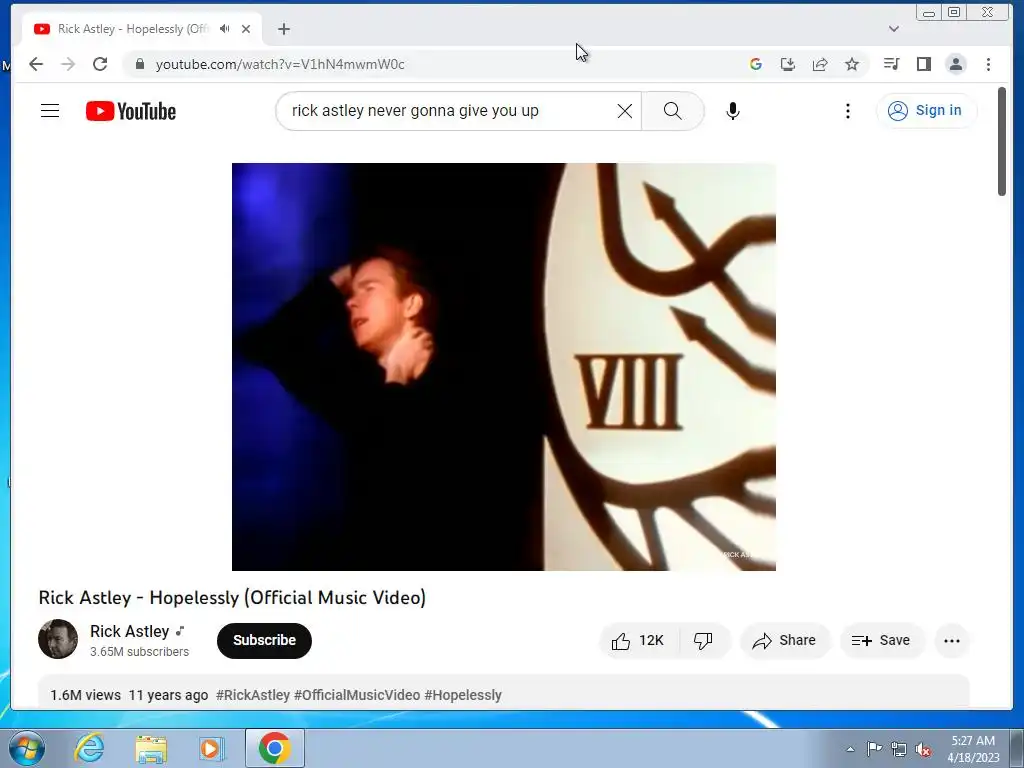Image resolution: width=1024 pixels, height=768 pixels.
Task: Click the browser forward arrow
Action: click(68, 64)
